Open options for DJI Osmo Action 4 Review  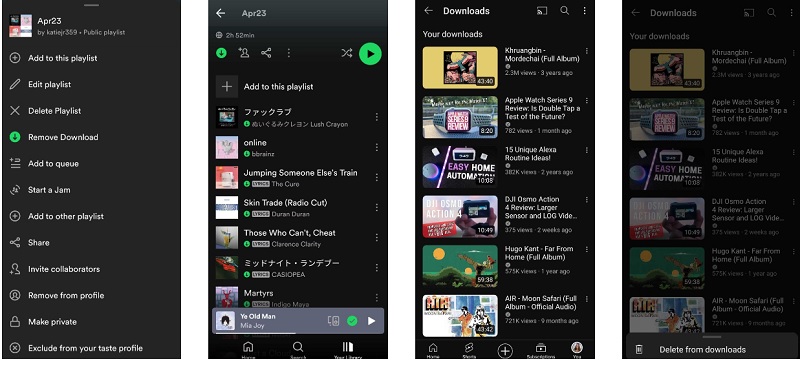pos(587,200)
